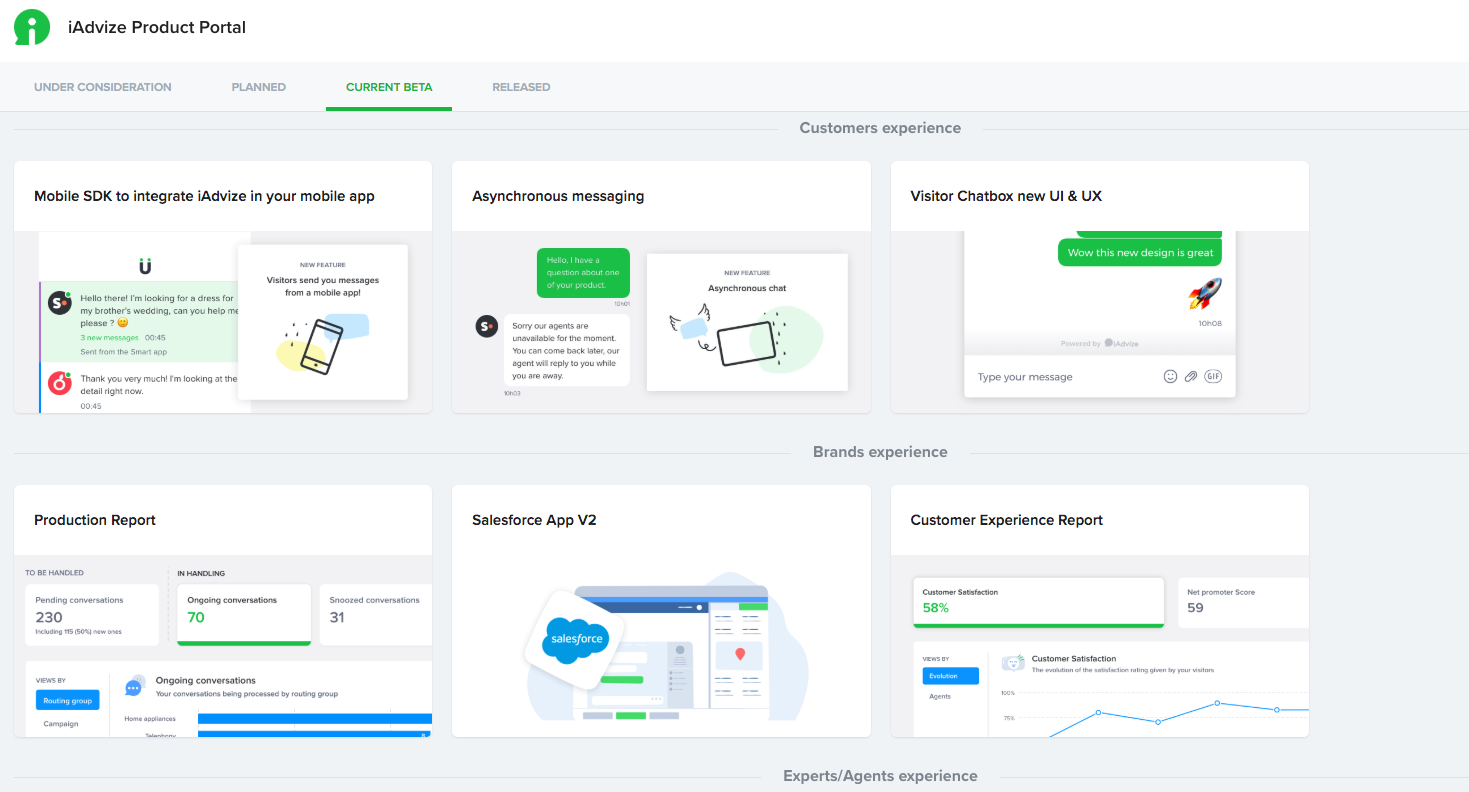Select the Evolution view option

(950, 675)
